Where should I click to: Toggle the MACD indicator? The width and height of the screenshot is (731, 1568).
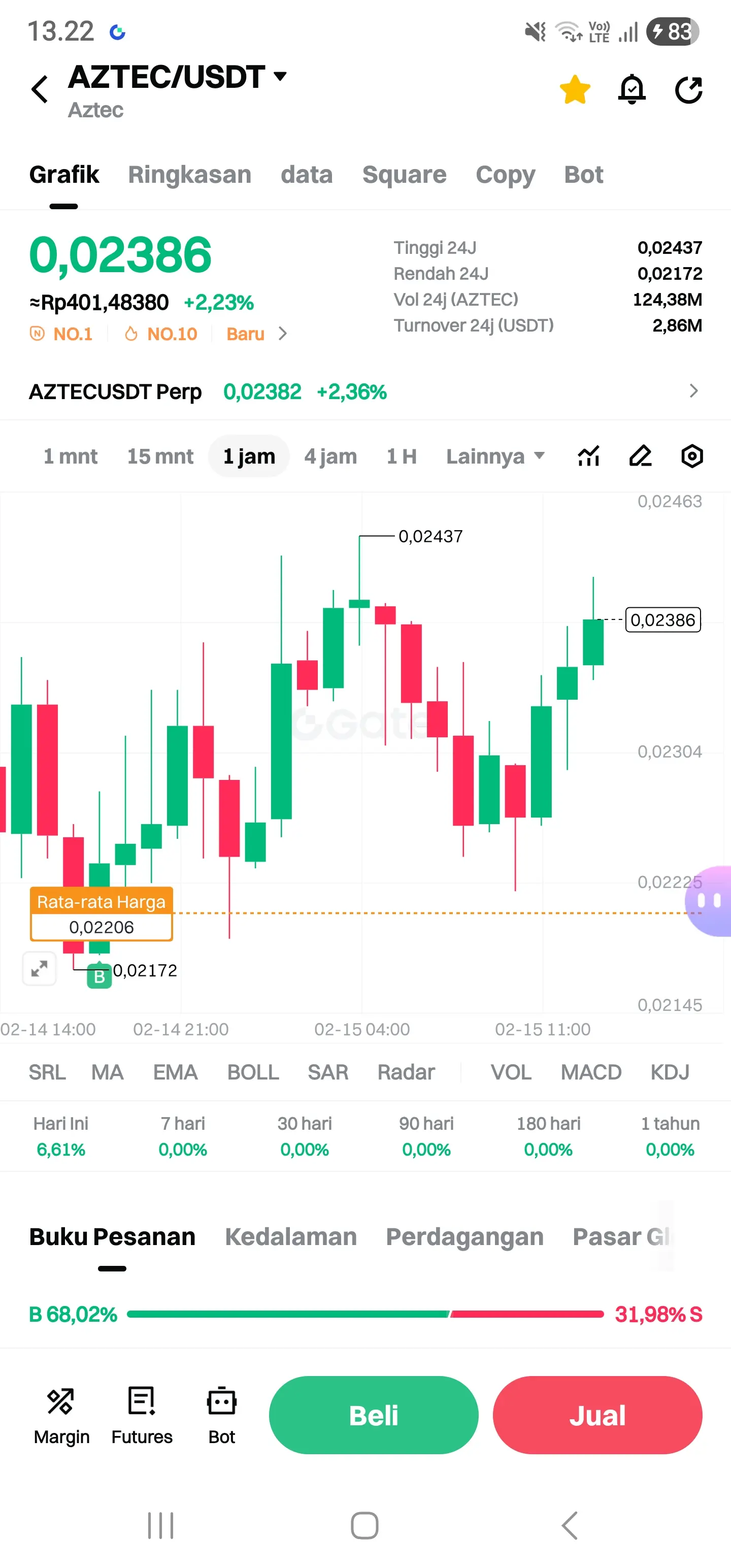[591, 1072]
